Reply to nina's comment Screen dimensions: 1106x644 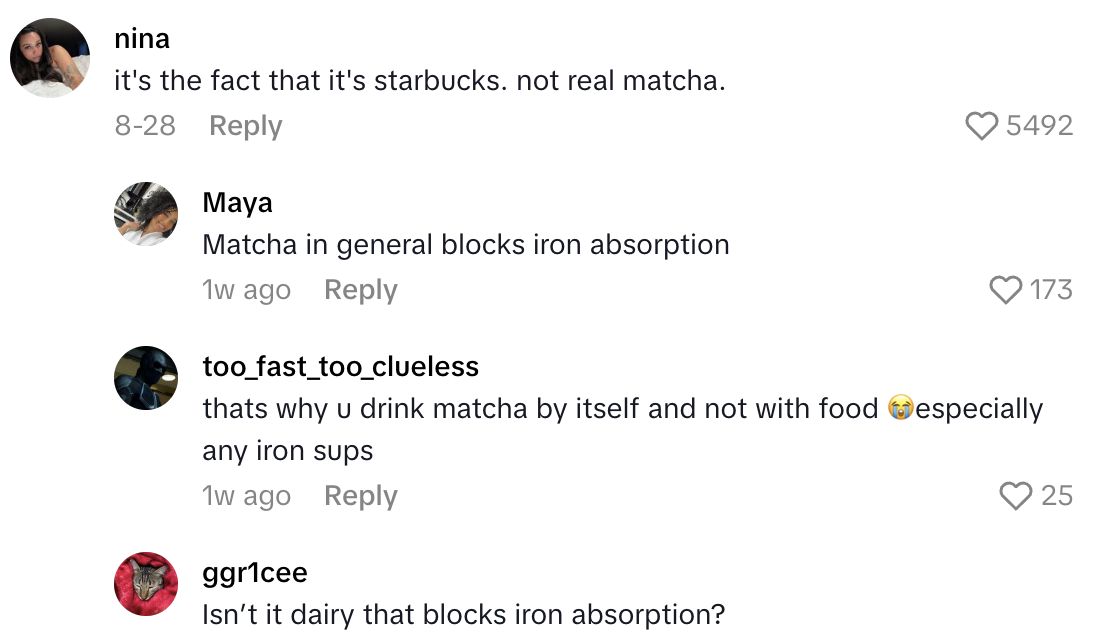pos(244,125)
